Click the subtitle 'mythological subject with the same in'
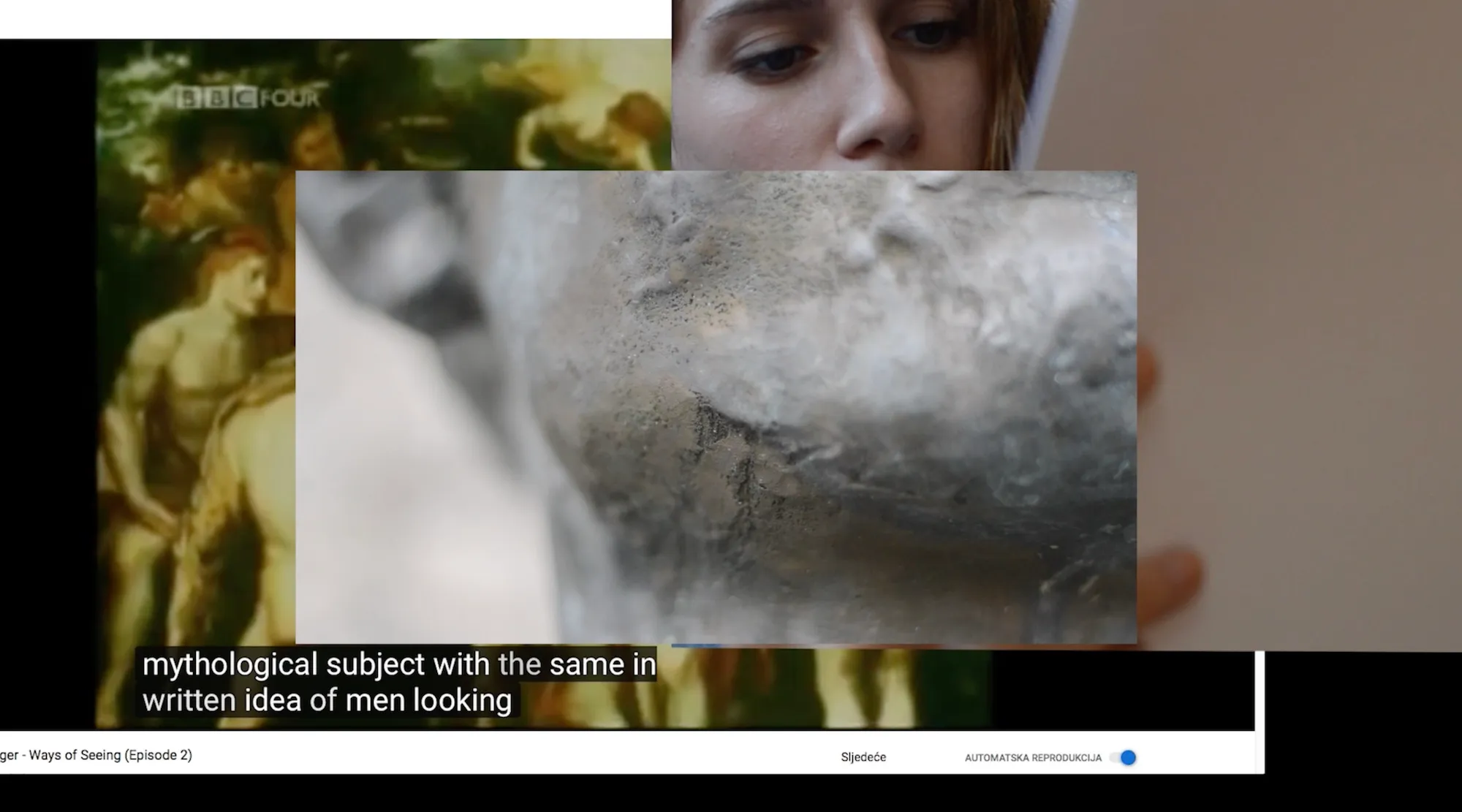The height and width of the screenshot is (812, 1462). point(399,664)
